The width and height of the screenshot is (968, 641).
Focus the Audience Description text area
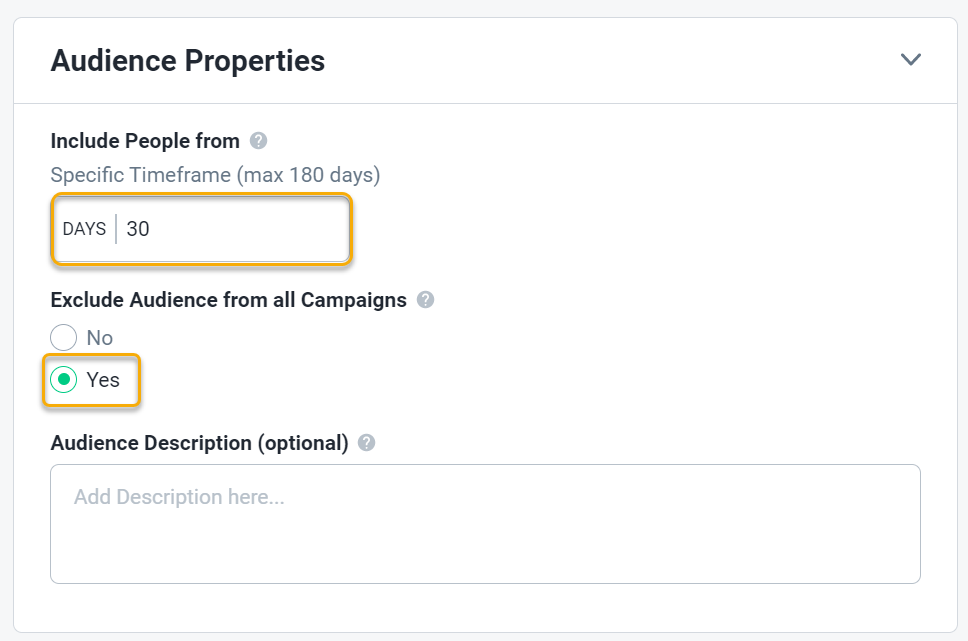pos(485,523)
